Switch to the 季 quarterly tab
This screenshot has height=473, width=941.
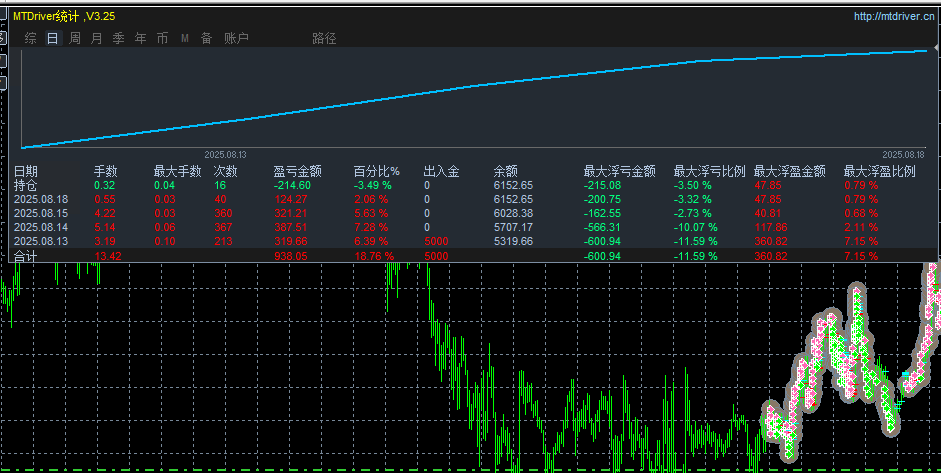(x=118, y=38)
